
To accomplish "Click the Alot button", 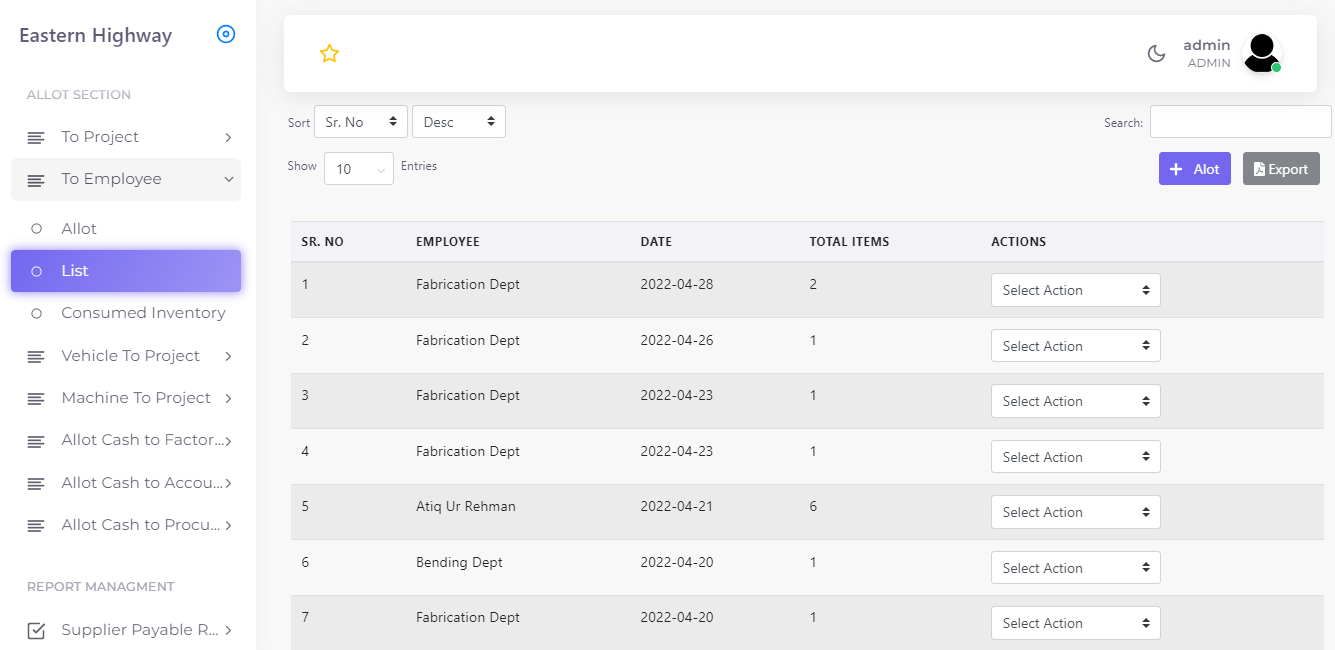I will coord(1195,169).
